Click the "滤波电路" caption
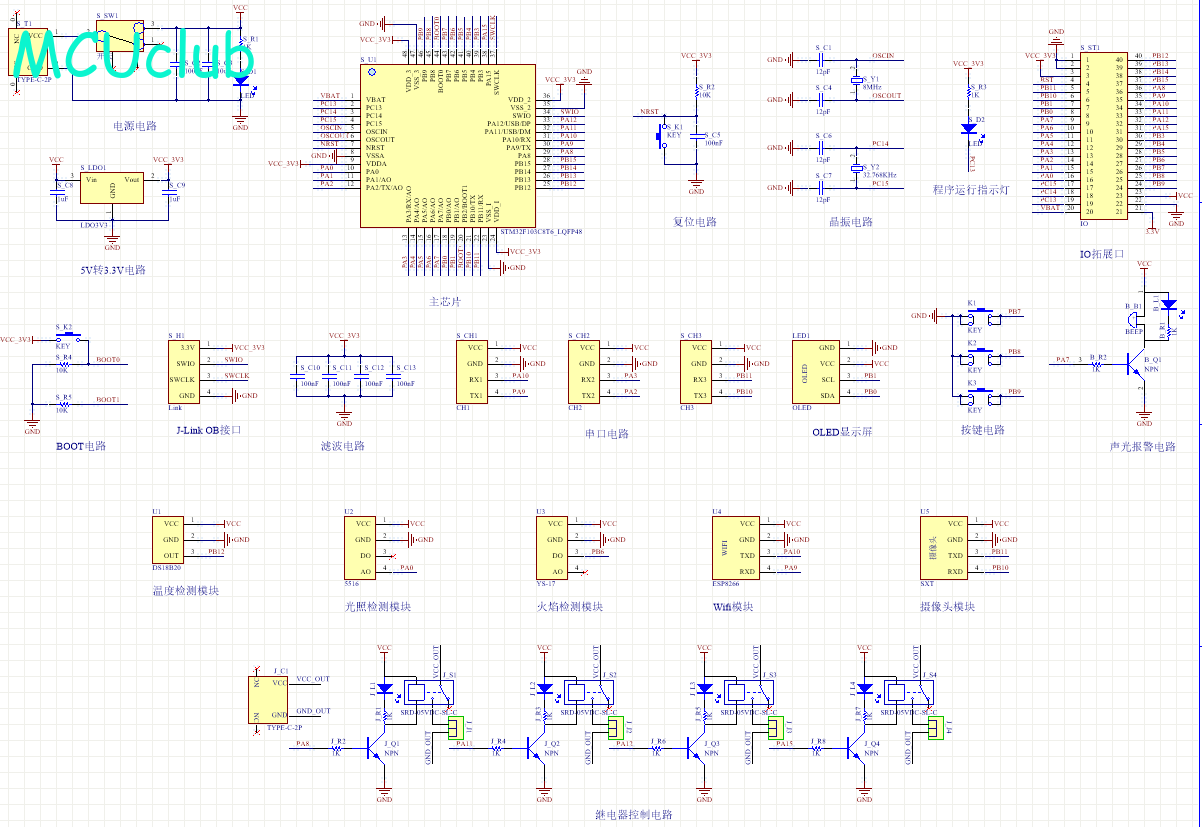Viewport: 1202px width, 827px height. tap(343, 446)
